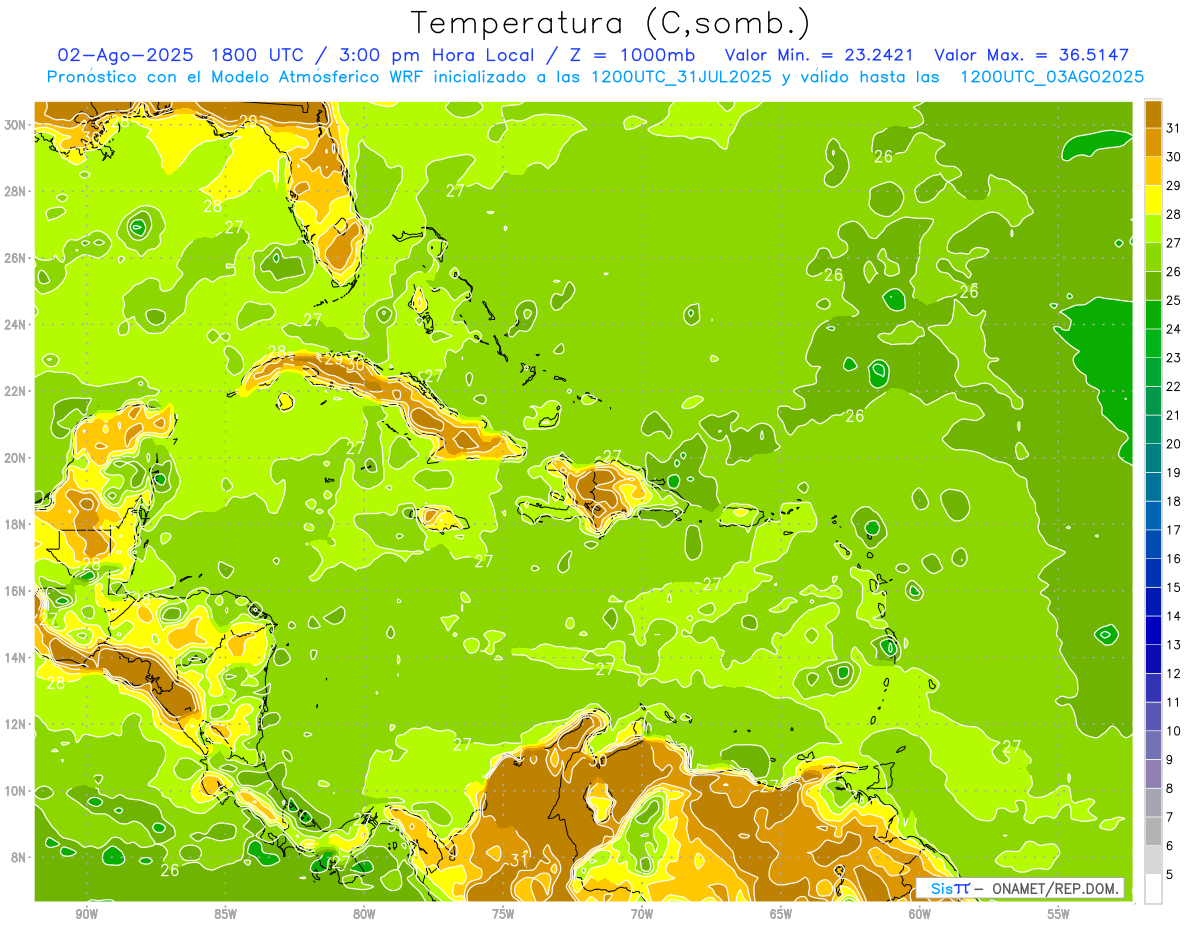
Task: Click the 65W longitude axis label
Action: pos(781,914)
